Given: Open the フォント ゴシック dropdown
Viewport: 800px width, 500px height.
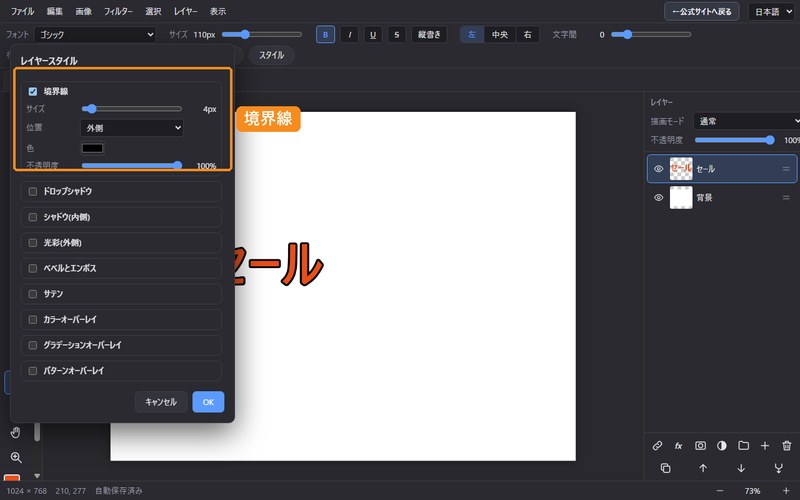Looking at the screenshot, I should [95, 35].
